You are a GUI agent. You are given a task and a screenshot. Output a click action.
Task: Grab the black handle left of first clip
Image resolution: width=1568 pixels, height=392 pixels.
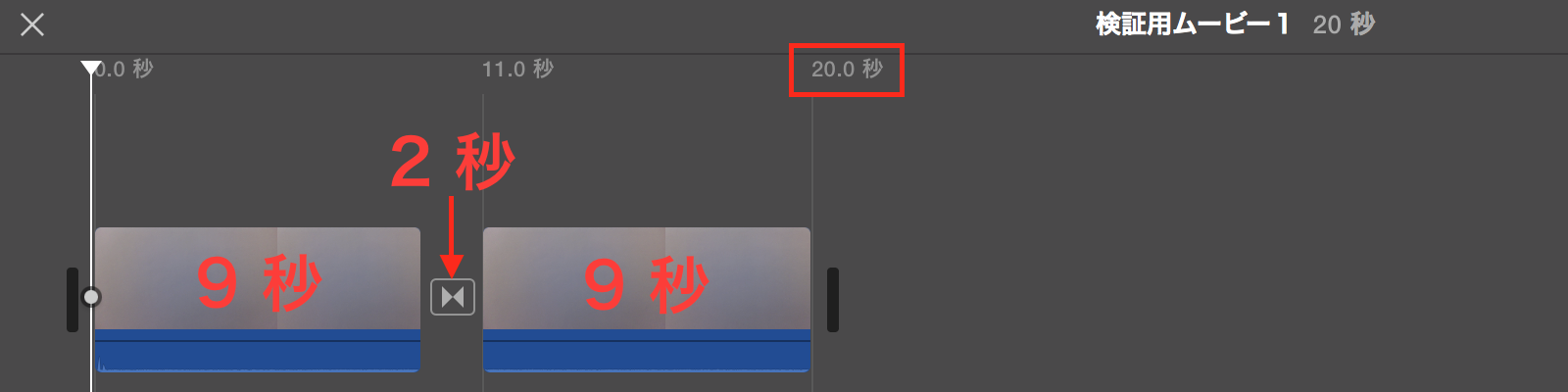[73, 300]
